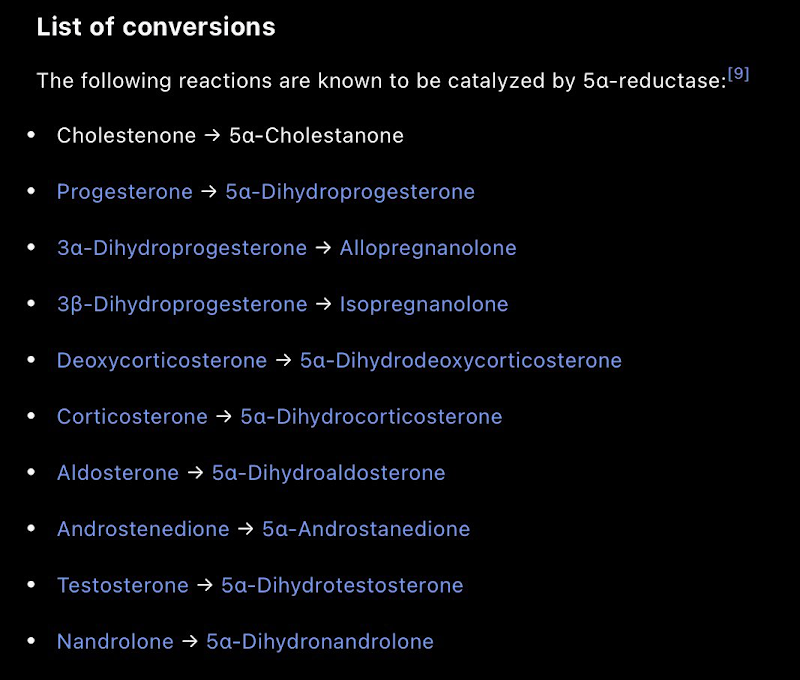Follow the Allopregnanolone link
800x680 pixels.
428,248
